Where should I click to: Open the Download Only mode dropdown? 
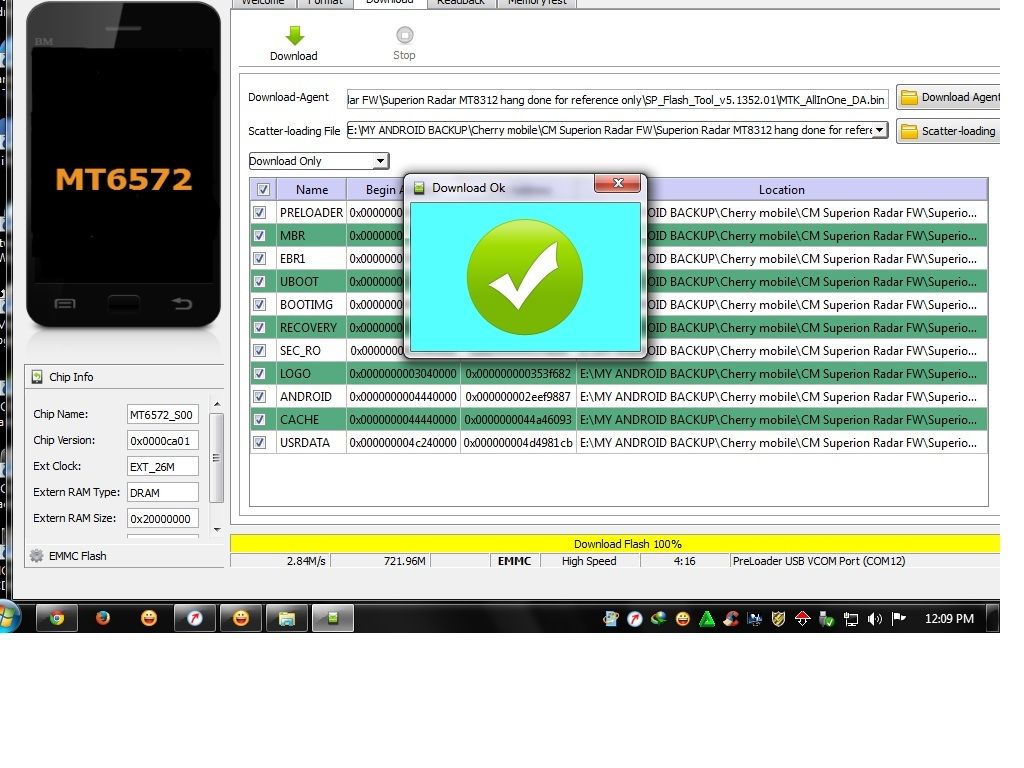tap(319, 161)
